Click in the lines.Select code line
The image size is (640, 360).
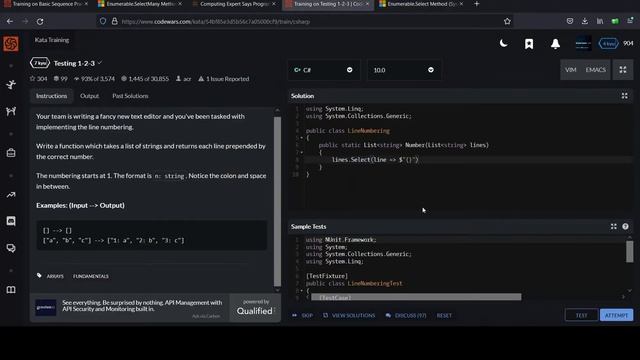pos(468,160)
